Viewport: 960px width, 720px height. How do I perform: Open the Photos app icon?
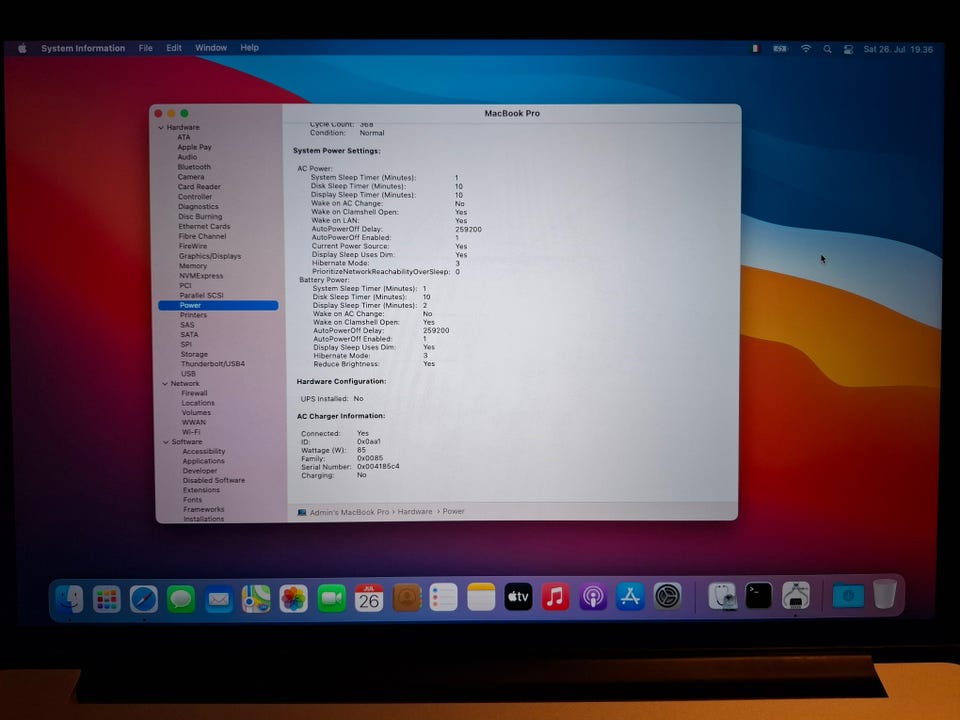[x=294, y=598]
